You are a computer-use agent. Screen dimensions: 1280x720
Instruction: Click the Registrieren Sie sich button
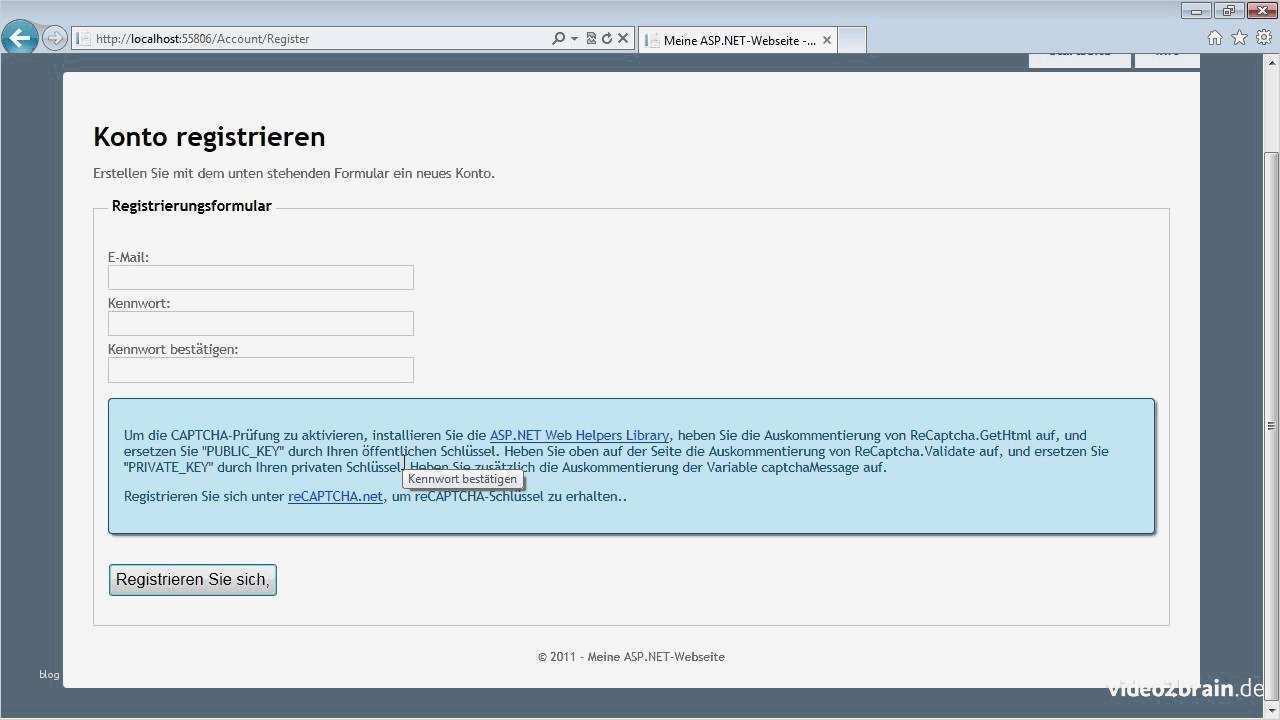pyautogui.click(x=193, y=580)
